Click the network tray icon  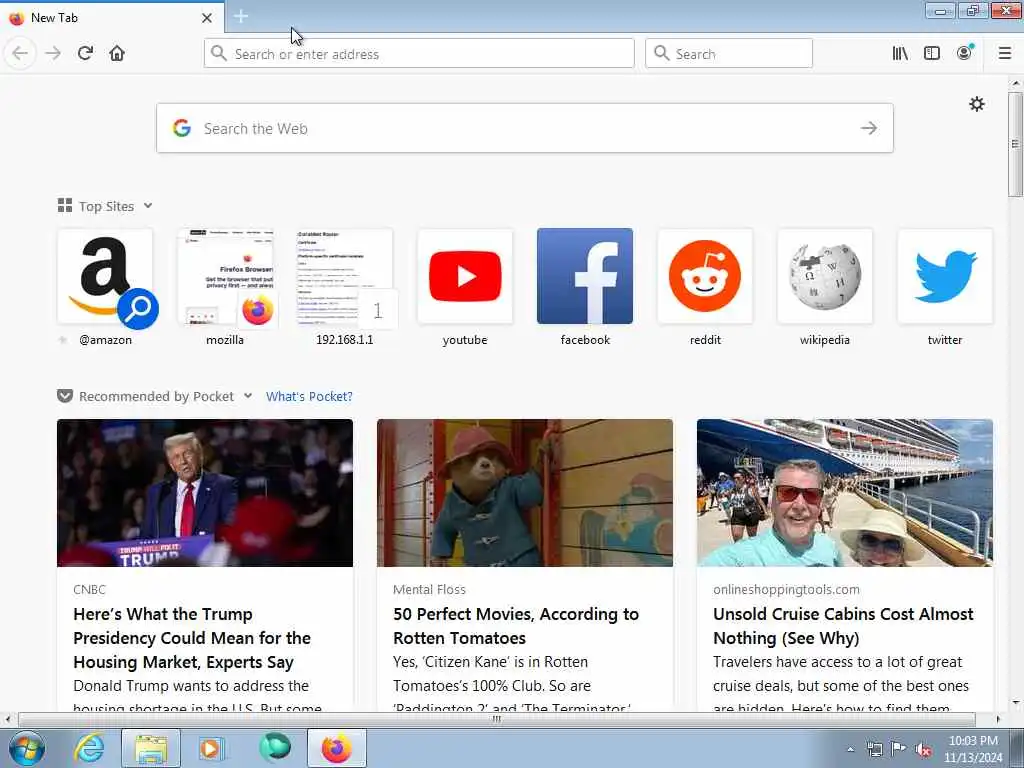click(x=874, y=749)
